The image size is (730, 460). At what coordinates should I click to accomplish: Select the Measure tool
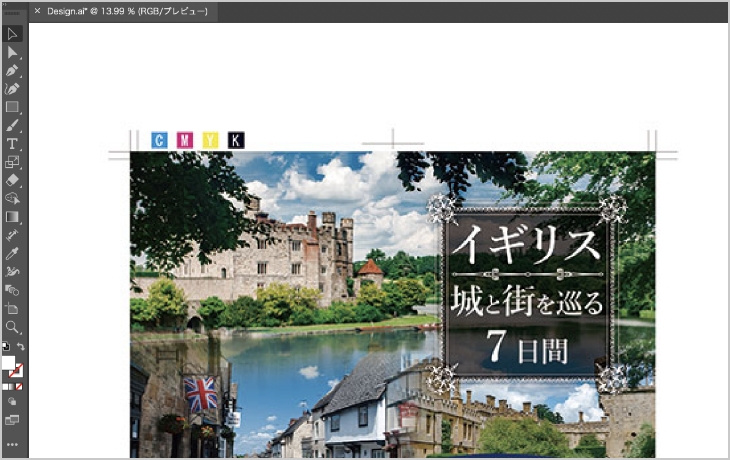(x=12, y=235)
